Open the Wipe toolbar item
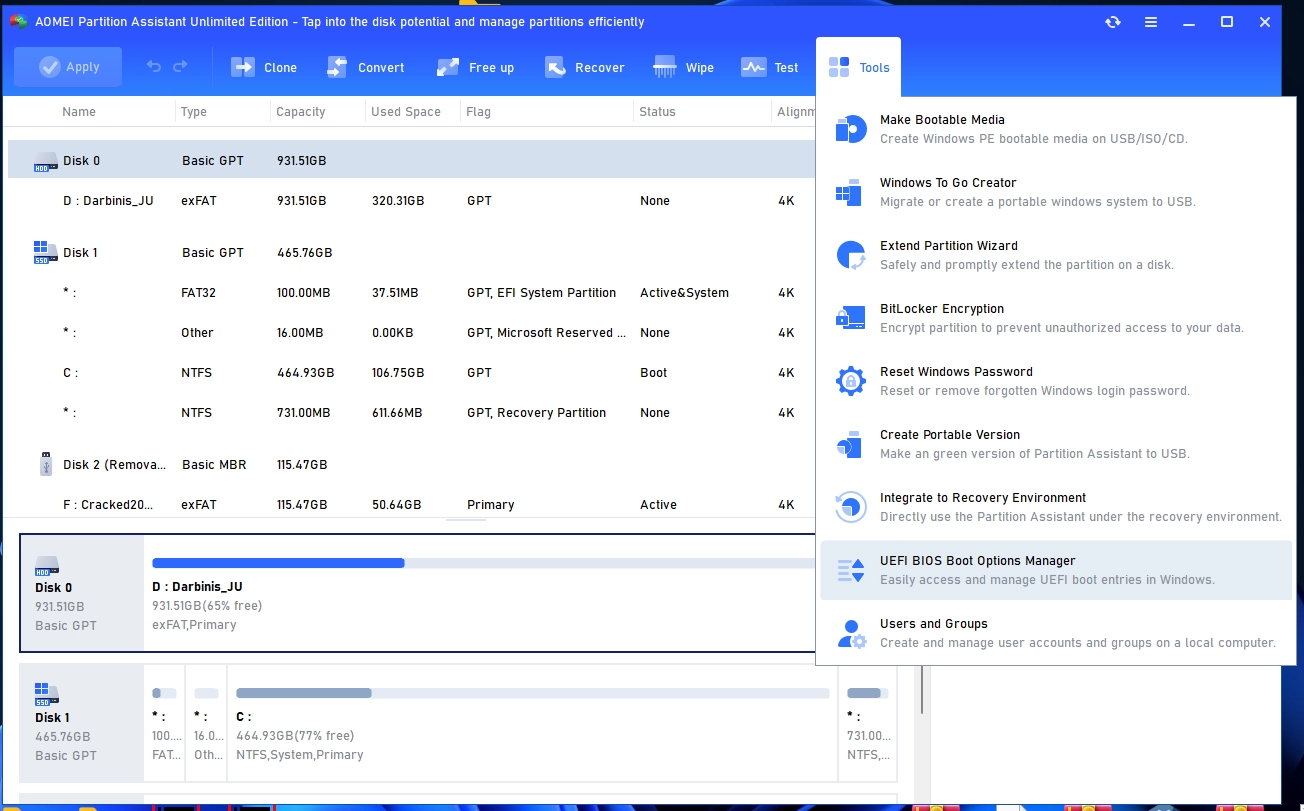This screenshot has height=811, width=1304. [x=683, y=67]
